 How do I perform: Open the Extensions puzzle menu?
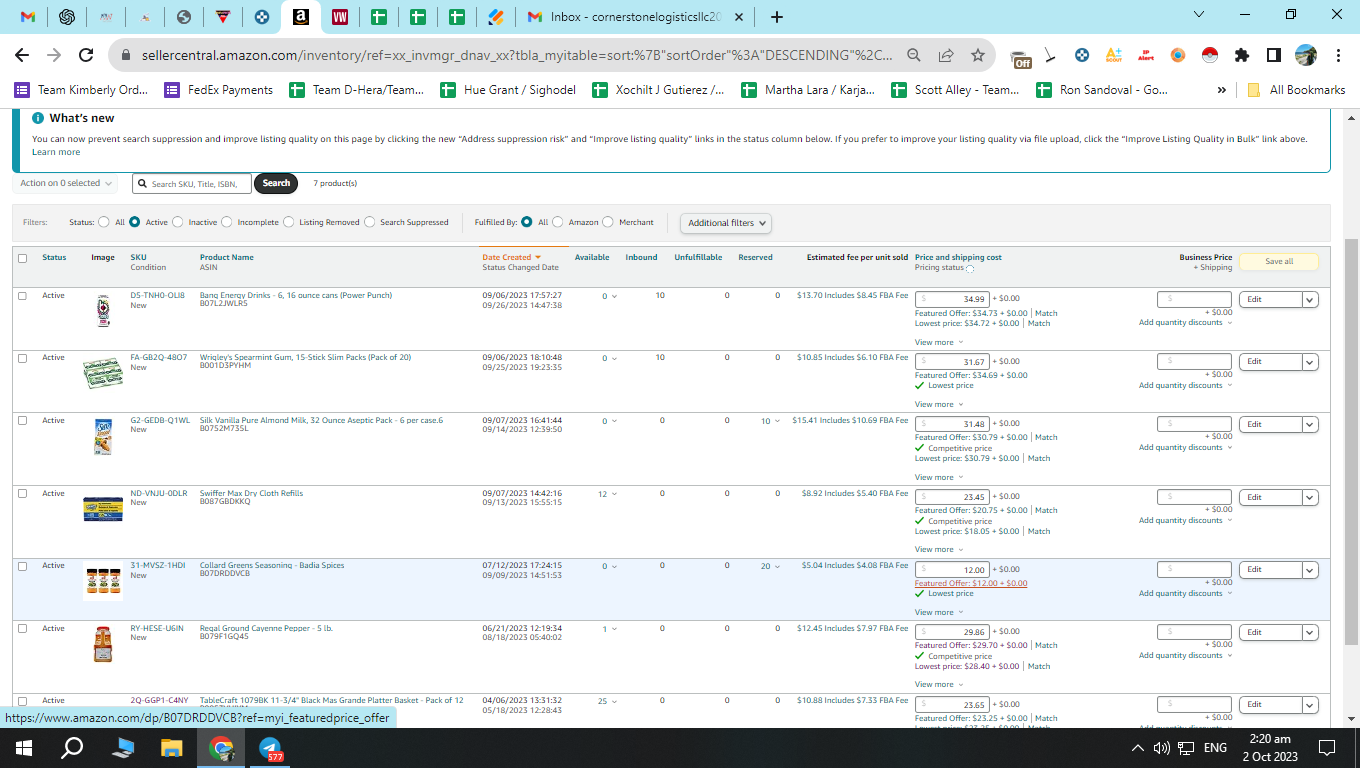tap(1242, 55)
